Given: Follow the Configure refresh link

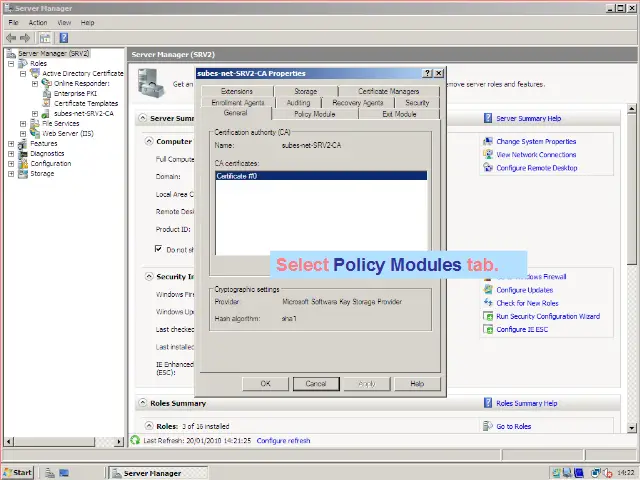Looking at the screenshot, I should coord(283,441).
